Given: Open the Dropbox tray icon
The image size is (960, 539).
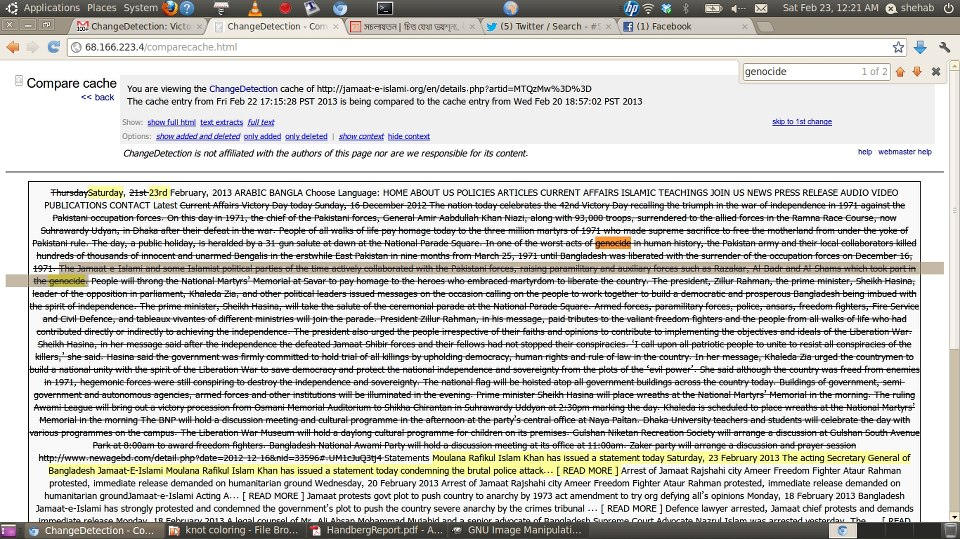Looking at the screenshot, I should (666, 8).
